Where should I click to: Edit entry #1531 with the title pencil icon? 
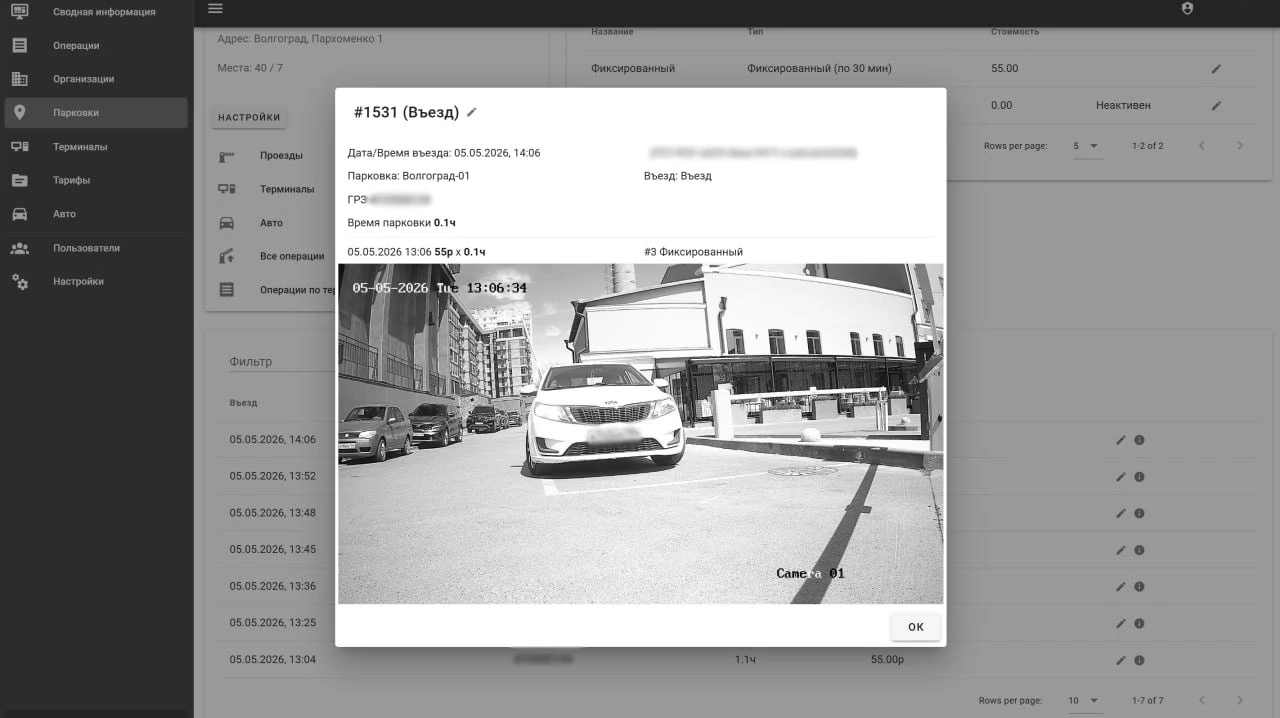(x=472, y=112)
